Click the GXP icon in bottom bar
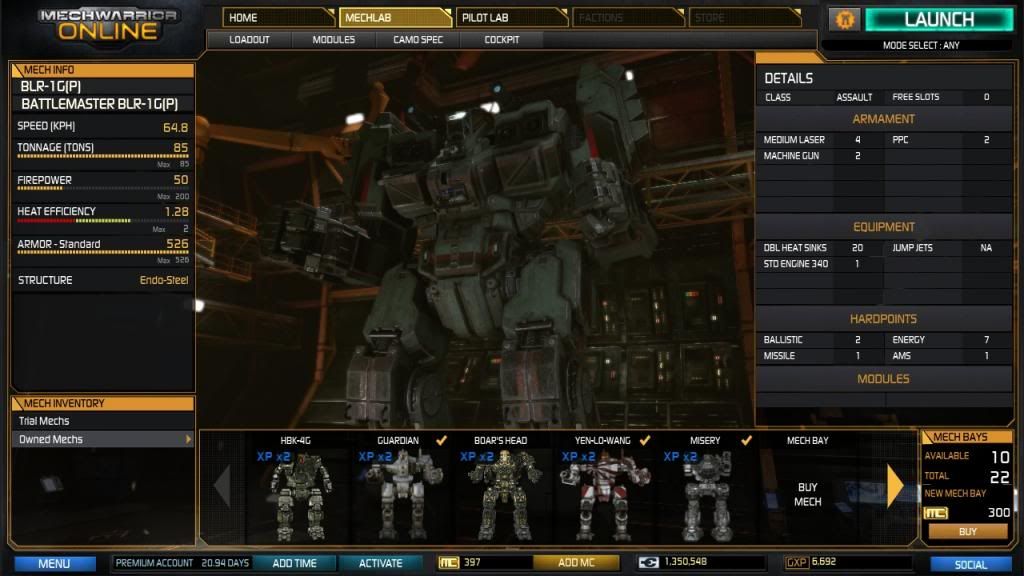Viewport: 1024px width, 576px height. pyautogui.click(x=797, y=563)
